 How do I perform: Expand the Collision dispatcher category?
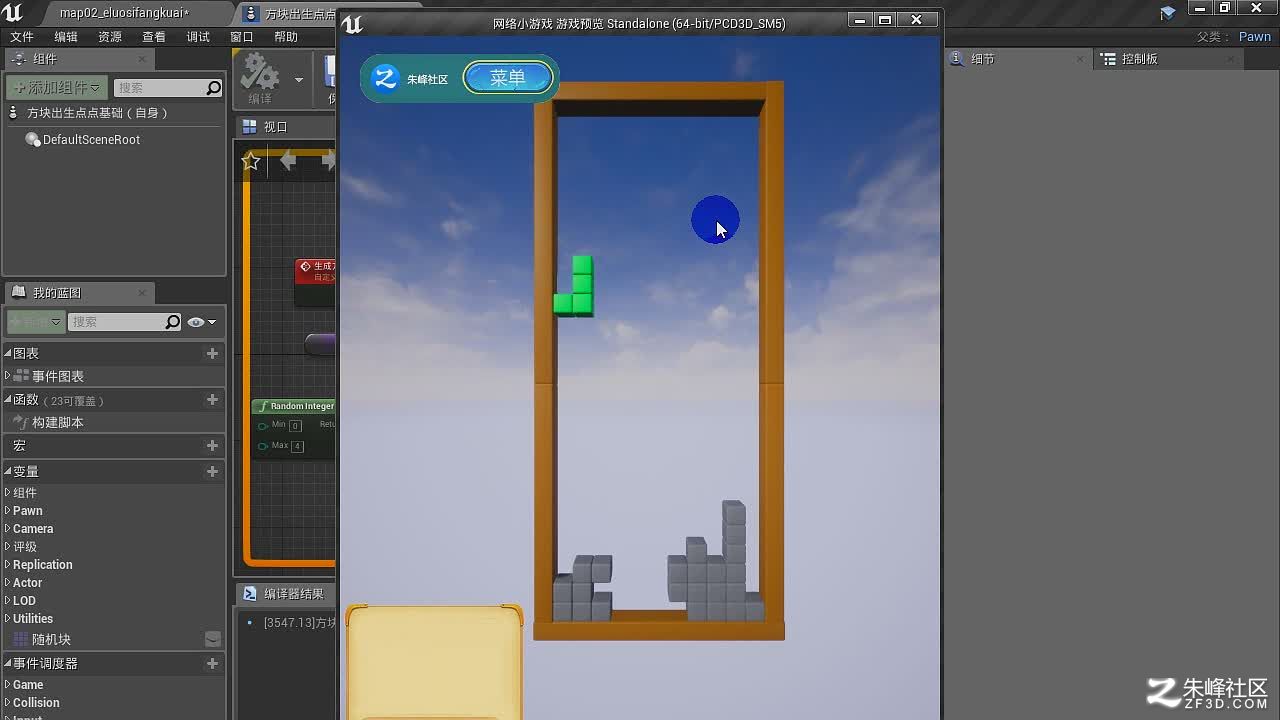(8, 703)
